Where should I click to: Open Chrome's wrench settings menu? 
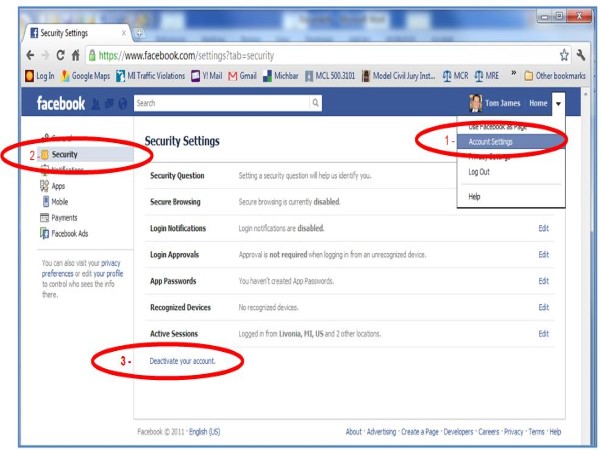[x=583, y=55]
